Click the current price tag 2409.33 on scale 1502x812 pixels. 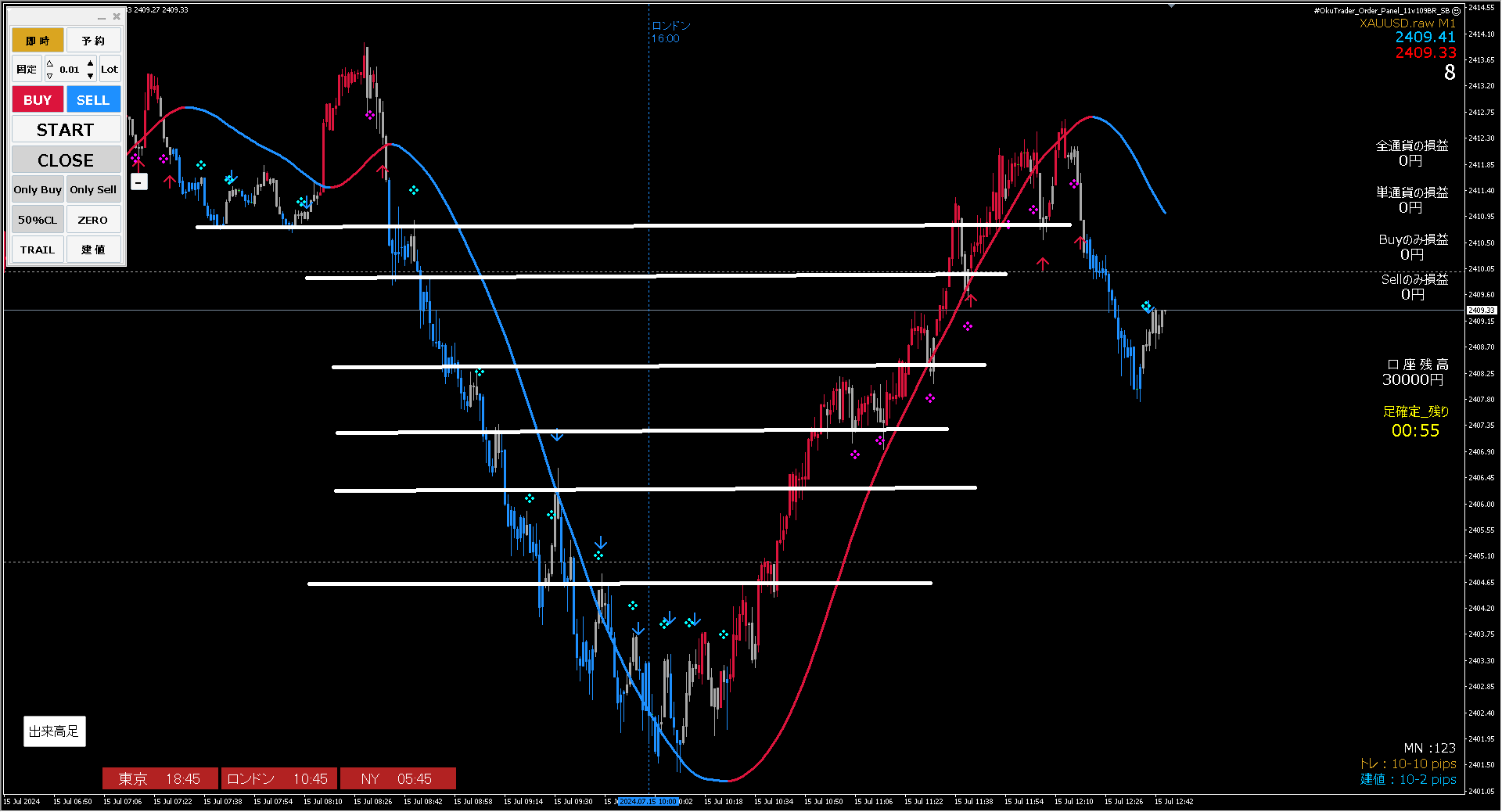1481,311
